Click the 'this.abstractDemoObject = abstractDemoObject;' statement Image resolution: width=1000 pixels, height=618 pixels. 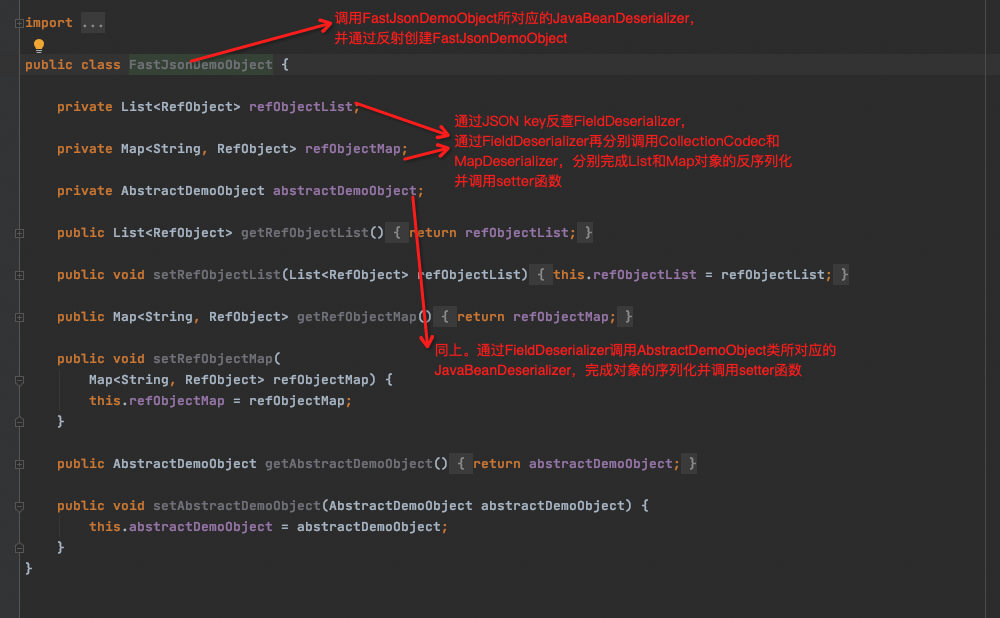[x=268, y=527]
